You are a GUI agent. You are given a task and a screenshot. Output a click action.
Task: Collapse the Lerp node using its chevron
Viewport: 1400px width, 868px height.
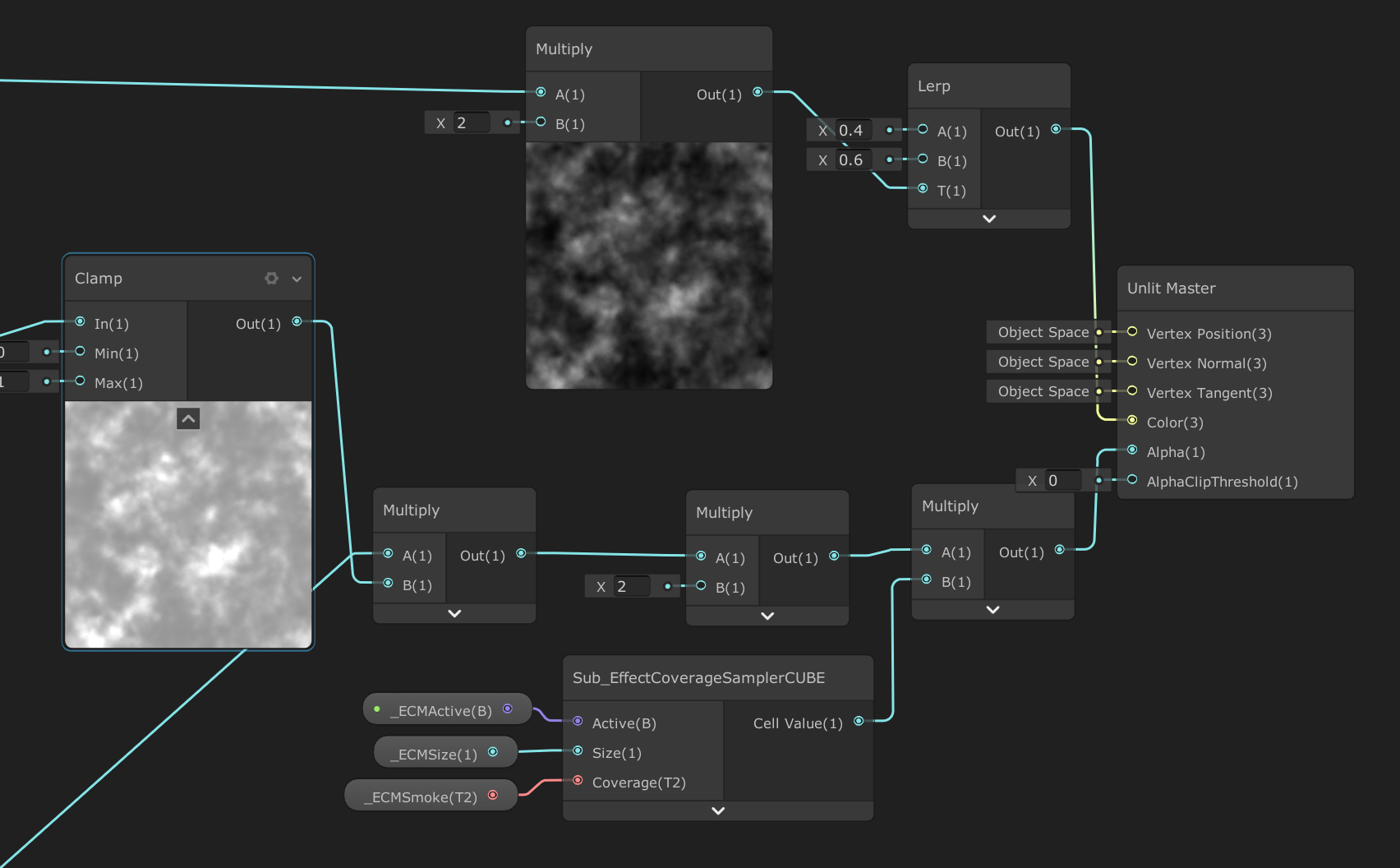988,218
